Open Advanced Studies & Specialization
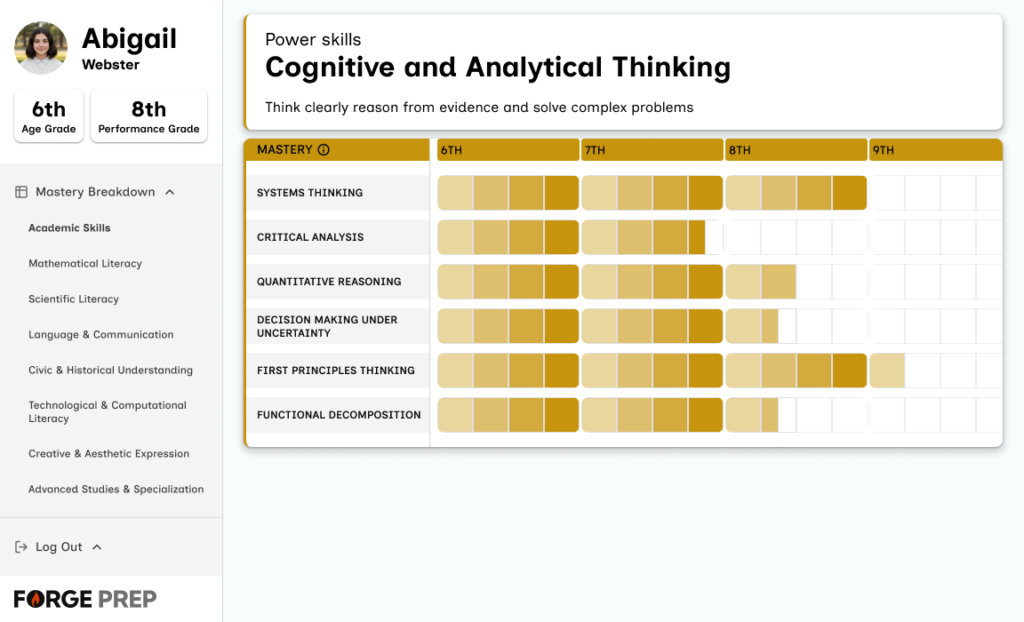 [x=116, y=489]
